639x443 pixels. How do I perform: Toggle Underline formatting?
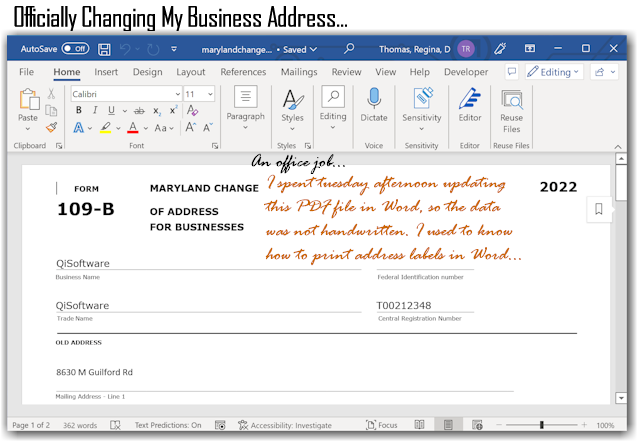[111, 110]
